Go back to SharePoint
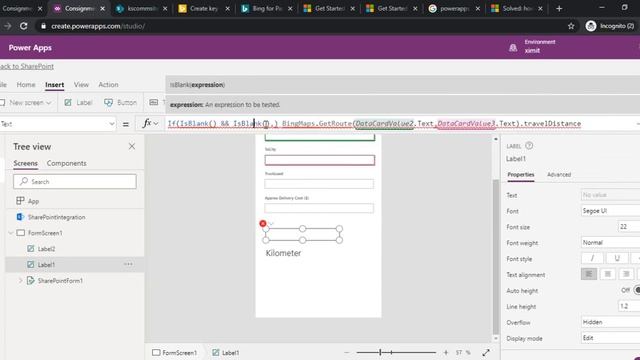Image resolution: width=640 pixels, height=360 pixels. (27, 66)
